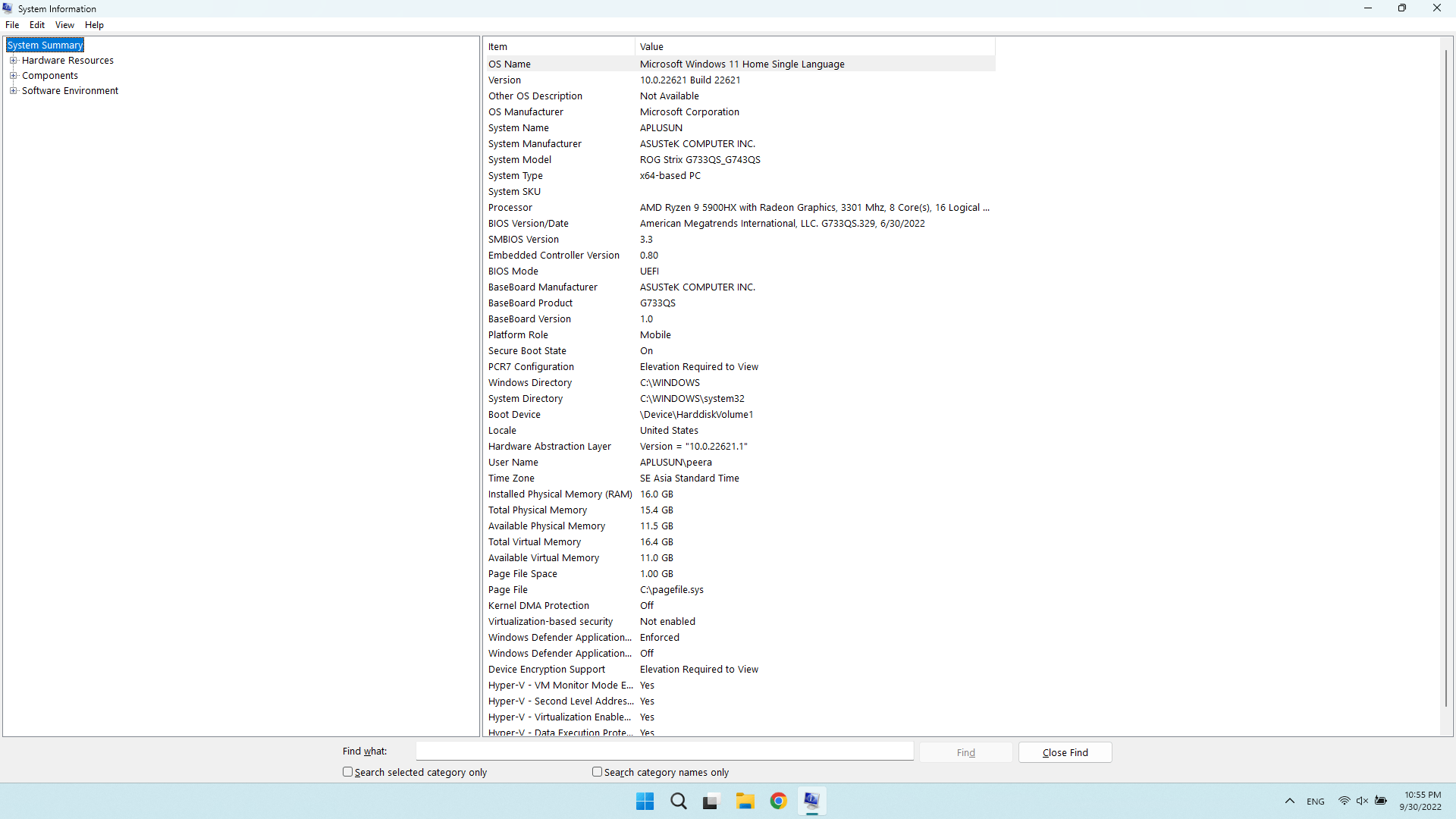This screenshot has width=1456, height=819.
Task: Enable Search category names only checkbox
Action: point(597,772)
